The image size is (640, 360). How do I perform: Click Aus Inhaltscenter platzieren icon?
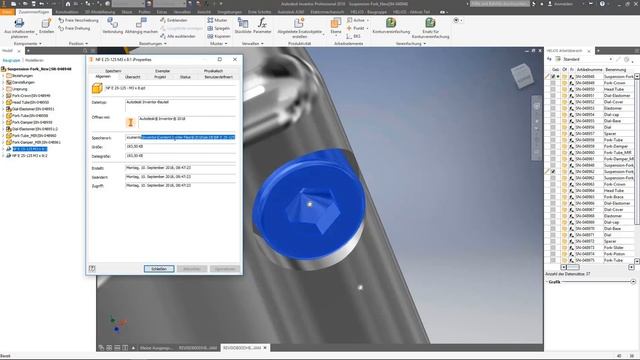click(x=19, y=23)
